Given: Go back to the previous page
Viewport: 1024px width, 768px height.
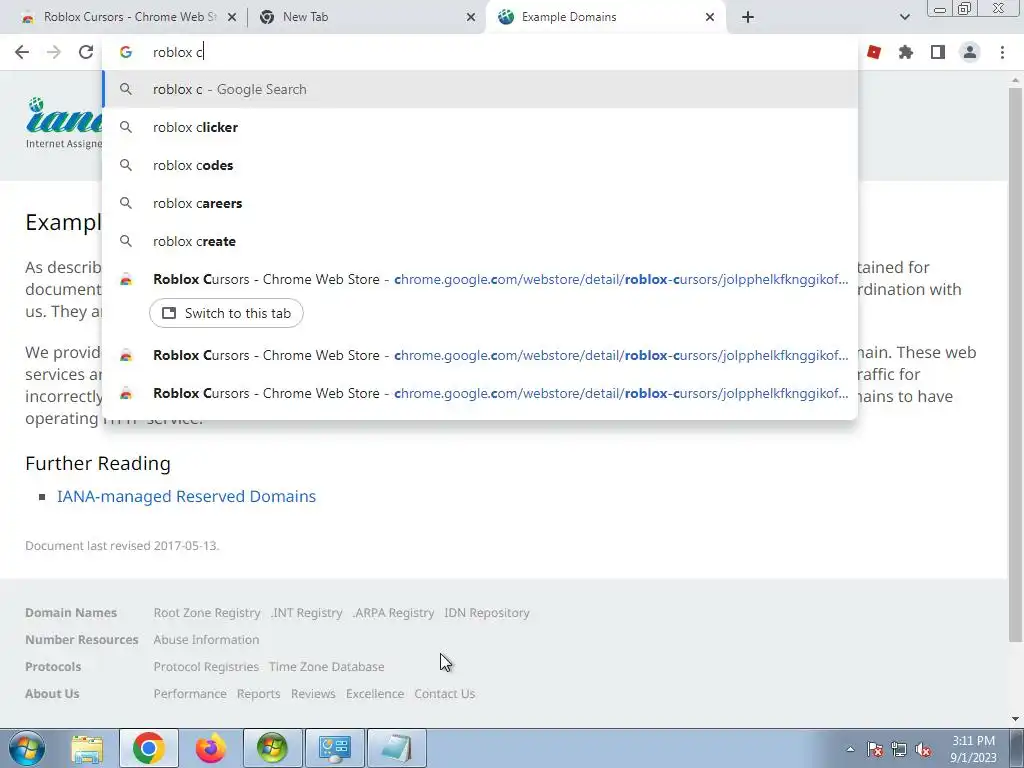Looking at the screenshot, I should (x=22, y=52).
